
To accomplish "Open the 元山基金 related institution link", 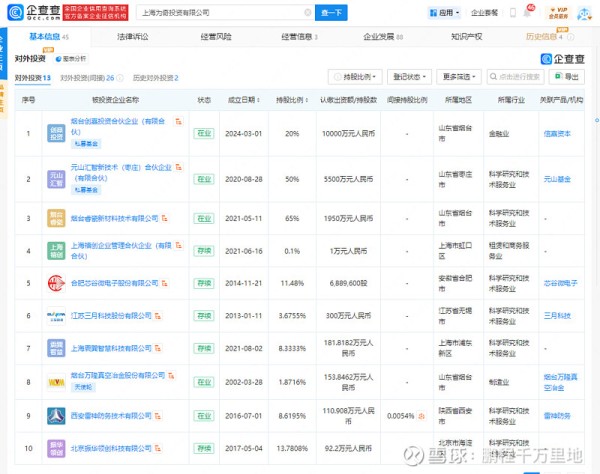I will click(x=557, y=179).
